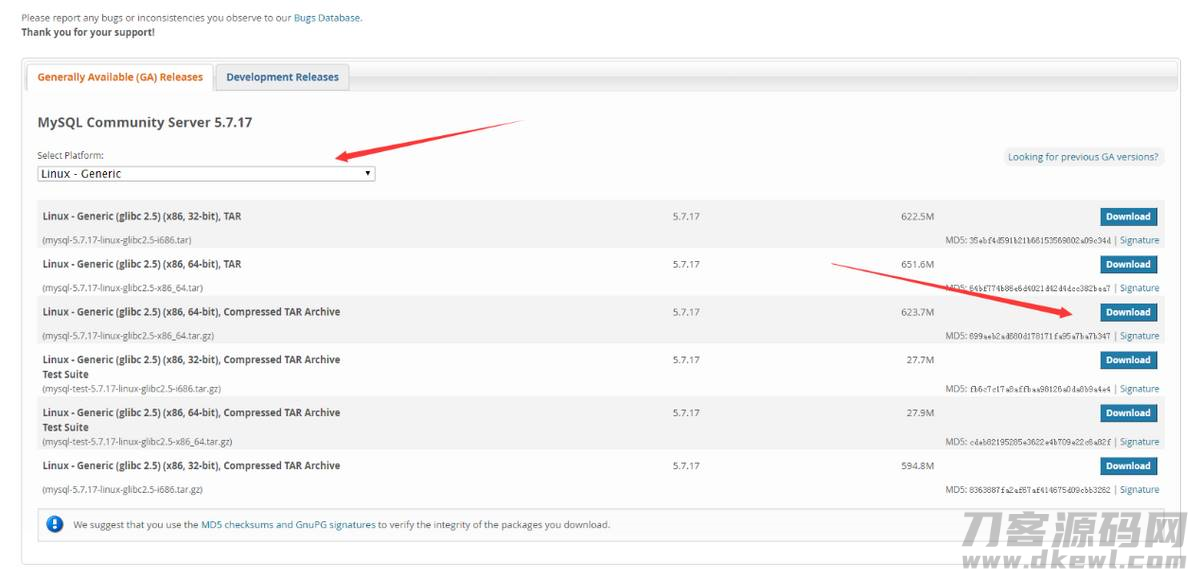Click the 27.7M size value
The height and width of the screenshot is (575, 1200).
(920, 360)
